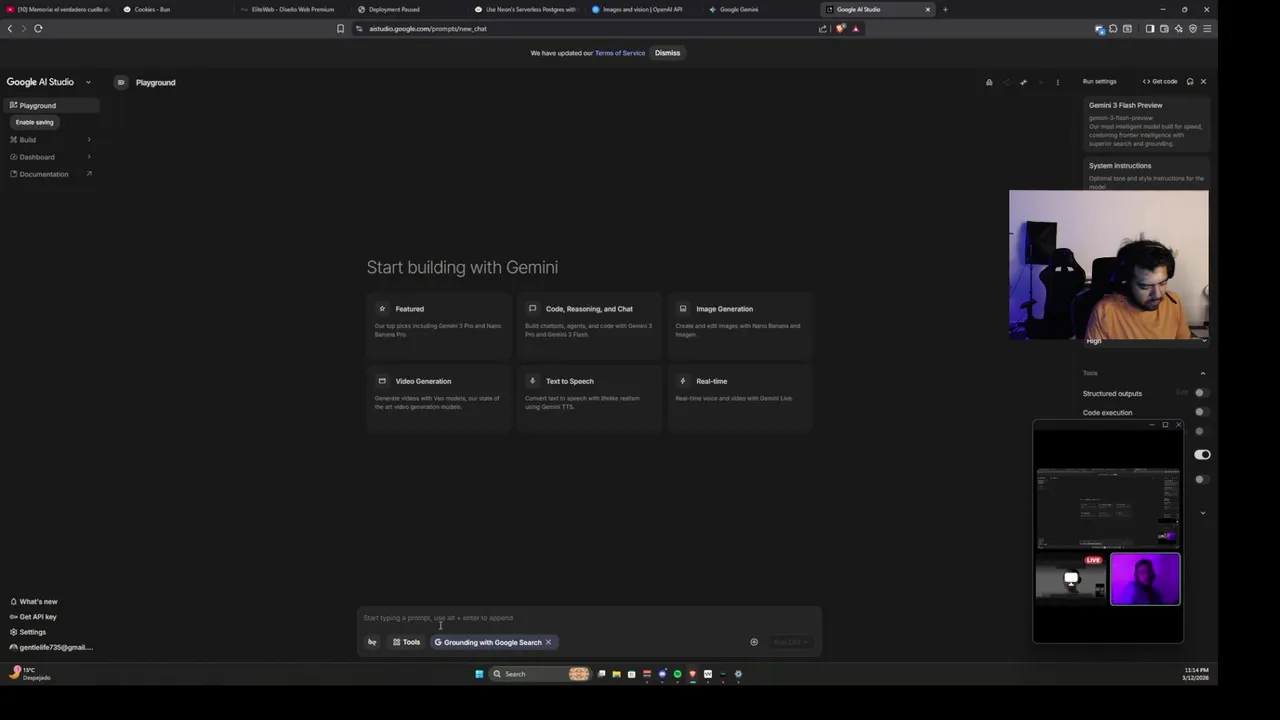Open the Tools button in prompt bar
This screenshot has height=720, width=1280.
pos(406,642)
